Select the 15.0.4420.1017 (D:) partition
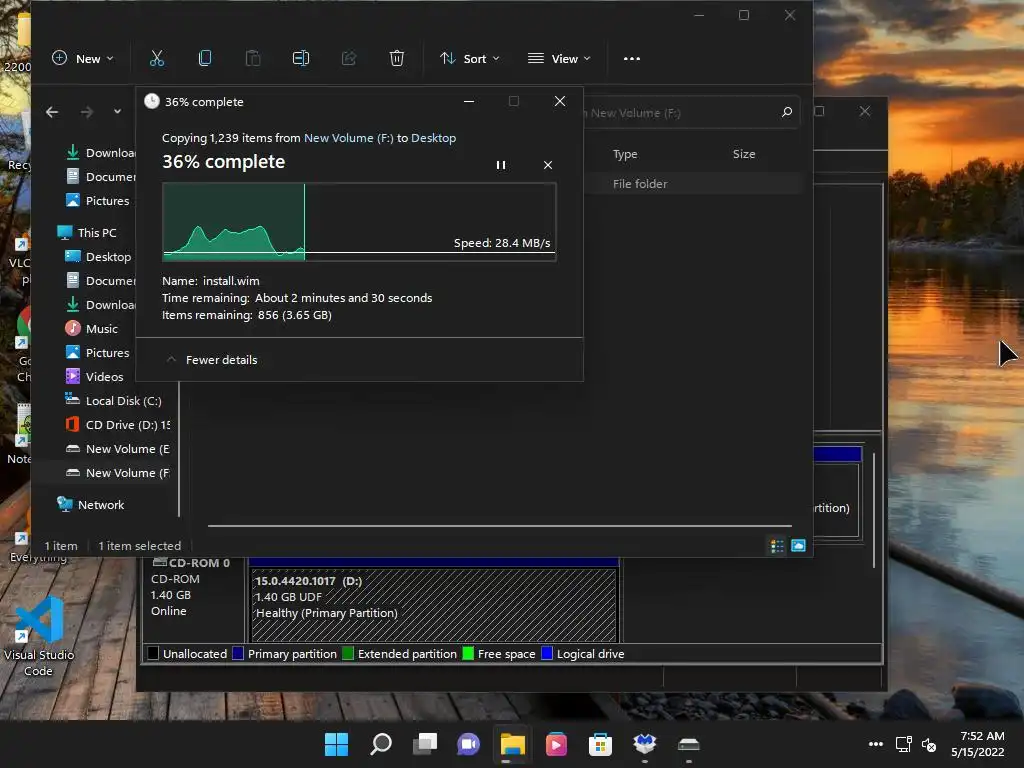 (x=434, y=605)
